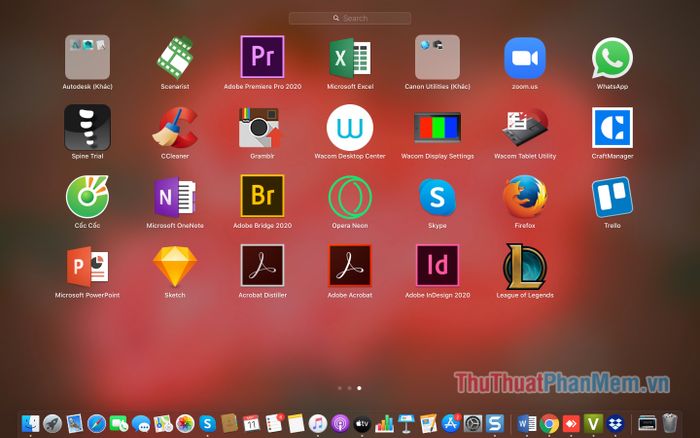Screen dimensions: 700x438
Task: Launch Adobe Acrobat
Action: 350,265
